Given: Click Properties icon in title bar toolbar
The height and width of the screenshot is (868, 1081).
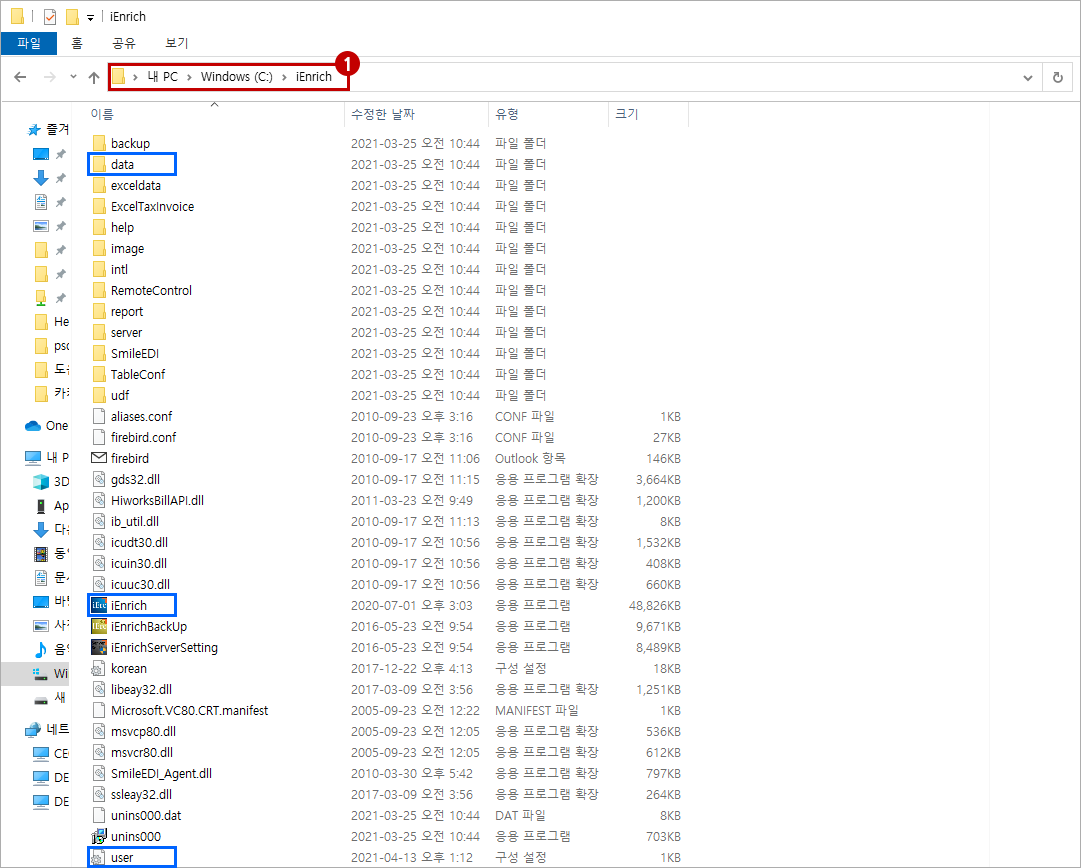Looking at the screenshot, I should 50,17.
